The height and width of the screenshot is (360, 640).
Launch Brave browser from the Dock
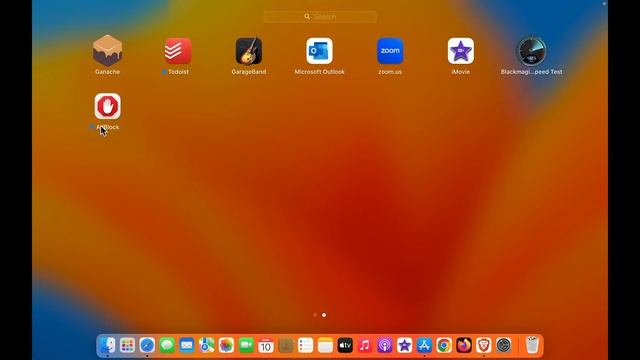pyautogui.click(x=484, y=345)
